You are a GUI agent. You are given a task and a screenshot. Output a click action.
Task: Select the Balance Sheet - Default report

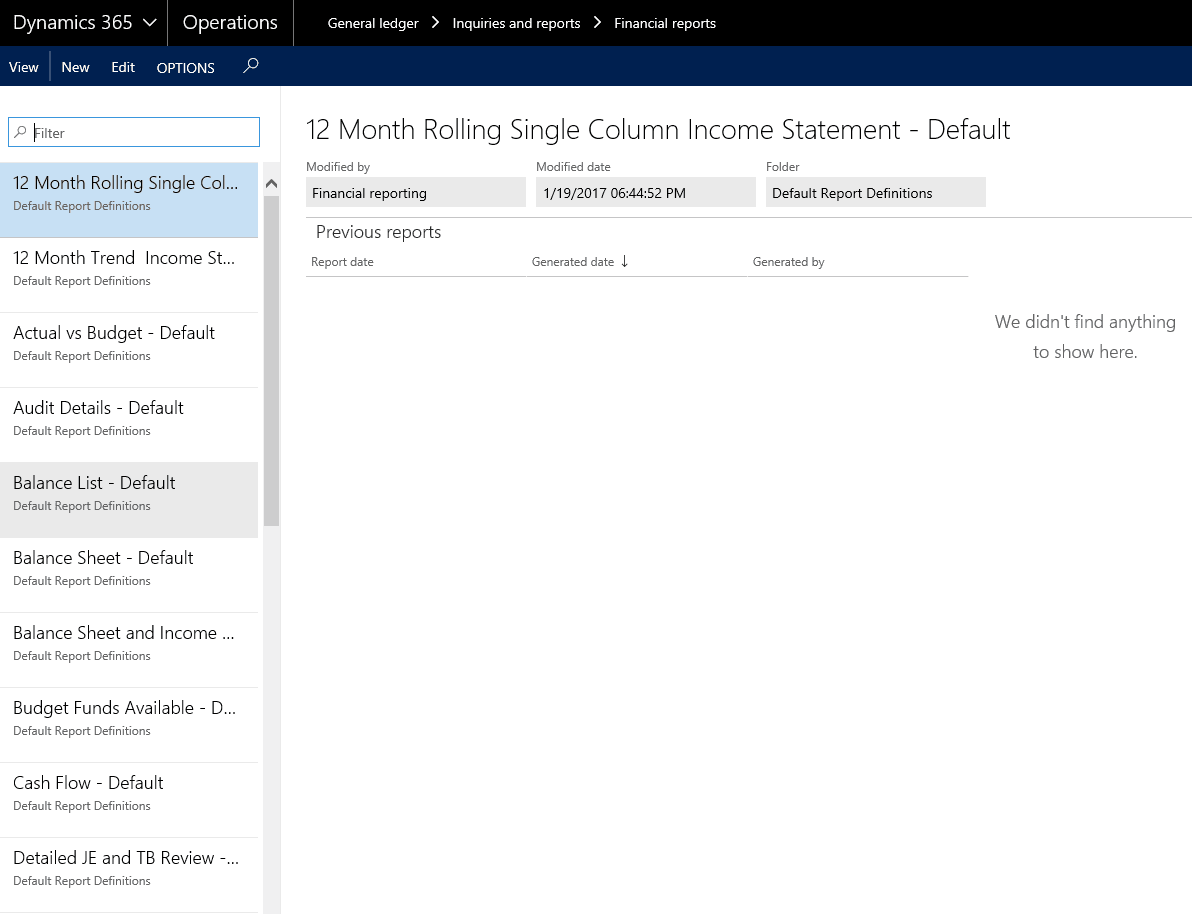[103, 558]
